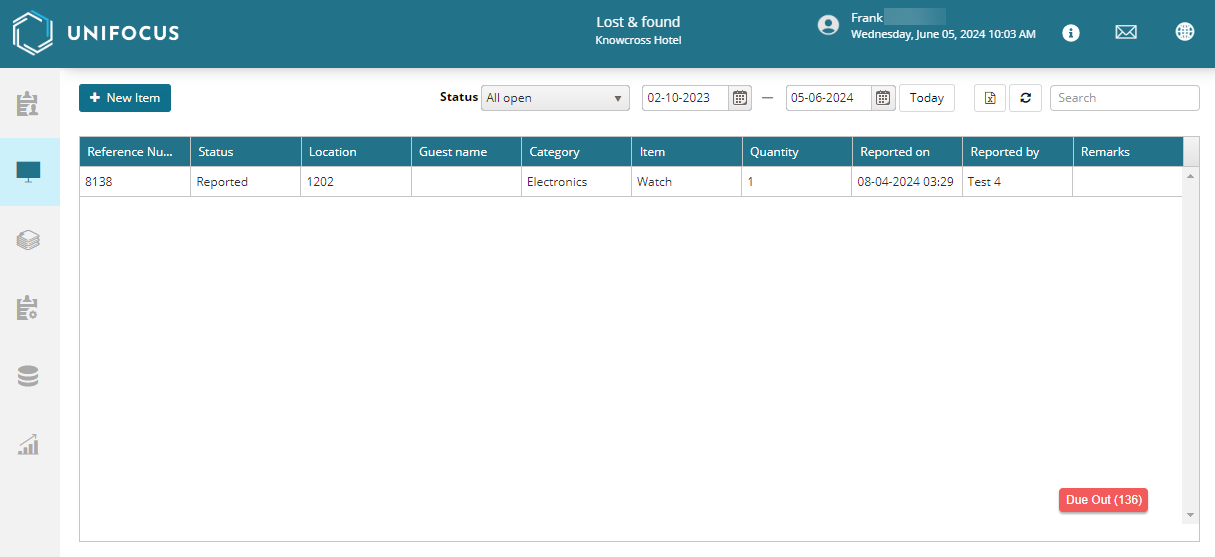
Task: Click the Unifocus hexagon logo
Action: (x=32, y=33)
